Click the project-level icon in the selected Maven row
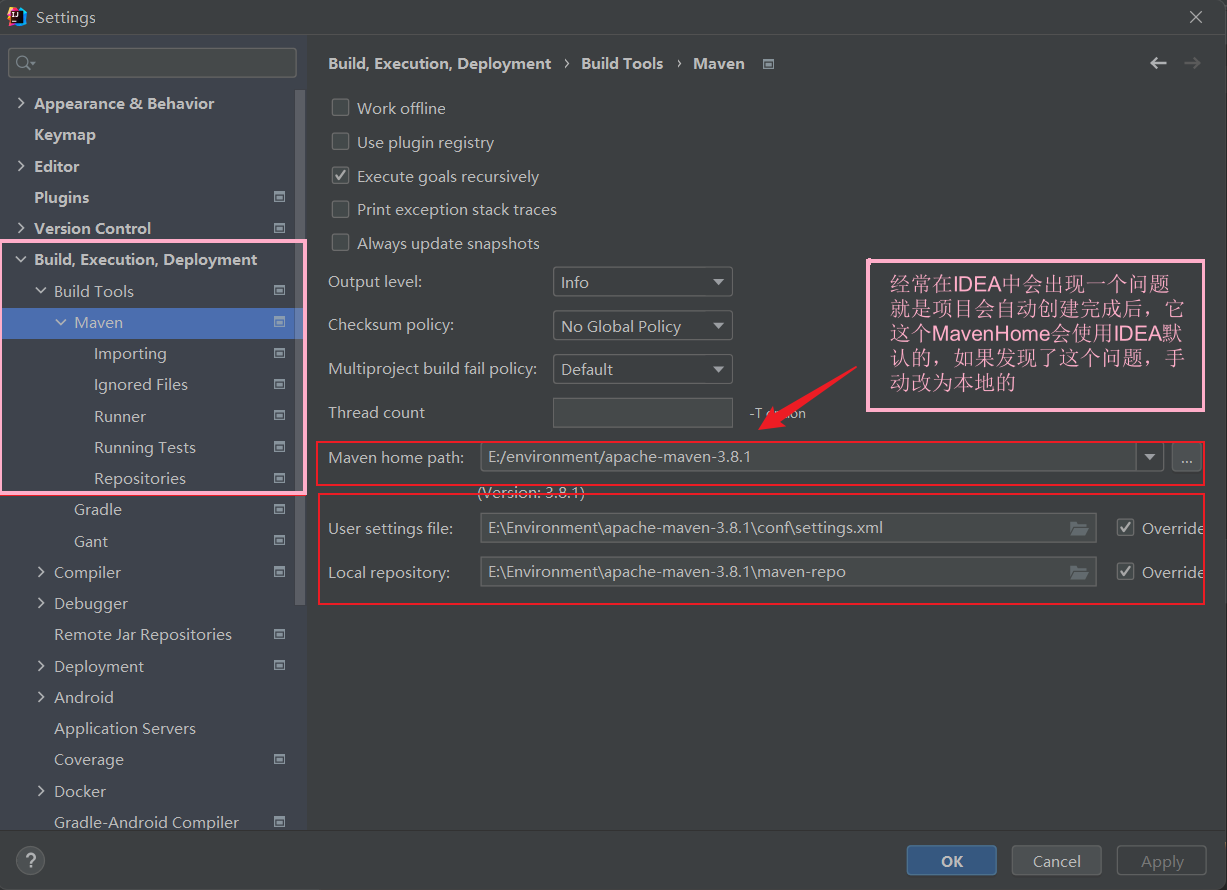The width and height of the screenshot is (1227, 890). [280, 322]
